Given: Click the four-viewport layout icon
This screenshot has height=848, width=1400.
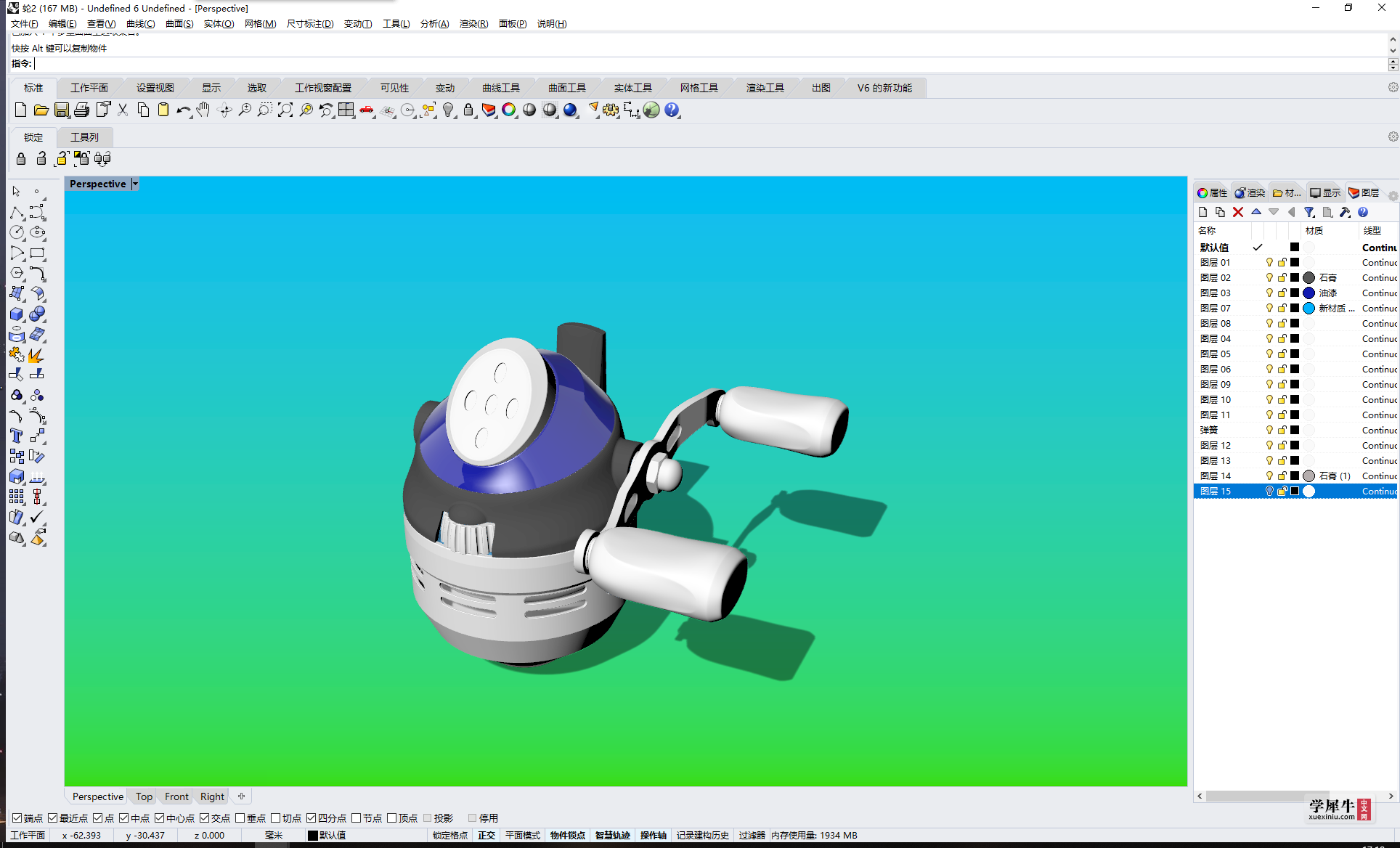Looking at the screenshot, I should 346,110.
